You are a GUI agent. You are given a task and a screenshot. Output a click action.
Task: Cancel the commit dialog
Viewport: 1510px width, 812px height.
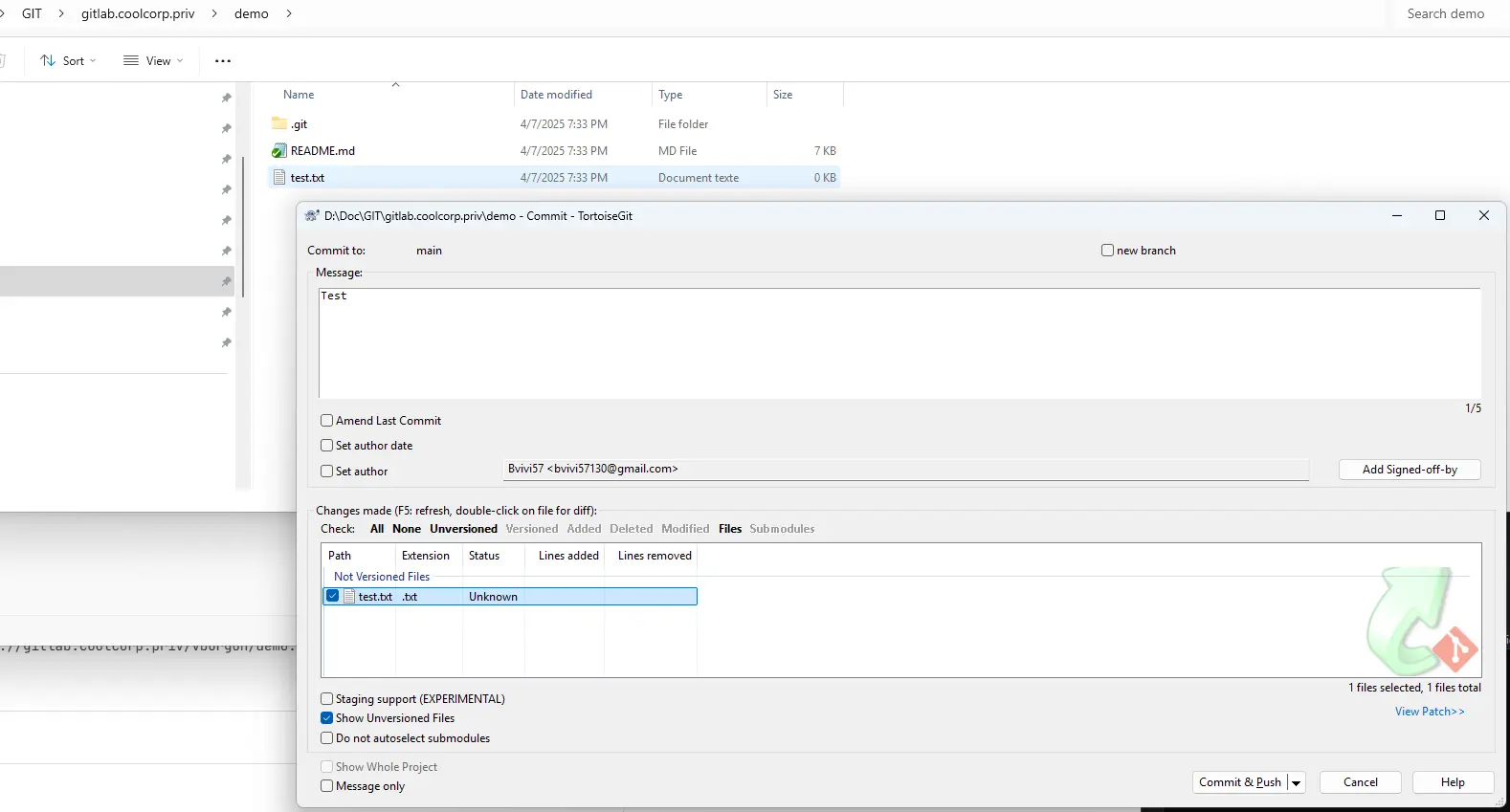pyautogui.click(x=1361, y=782)
